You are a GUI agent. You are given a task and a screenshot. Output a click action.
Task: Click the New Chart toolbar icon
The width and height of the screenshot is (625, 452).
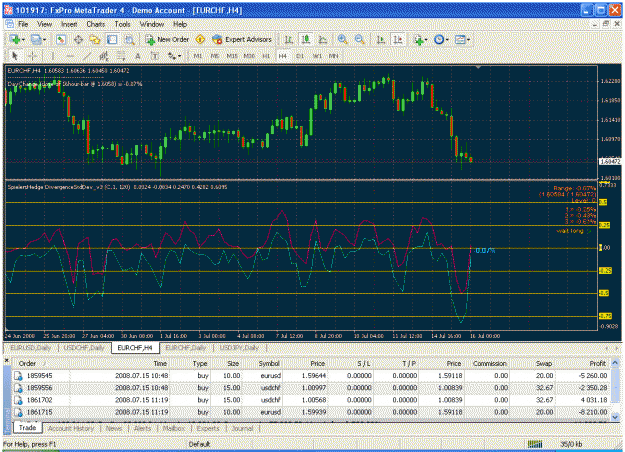(x=15, y=39)
